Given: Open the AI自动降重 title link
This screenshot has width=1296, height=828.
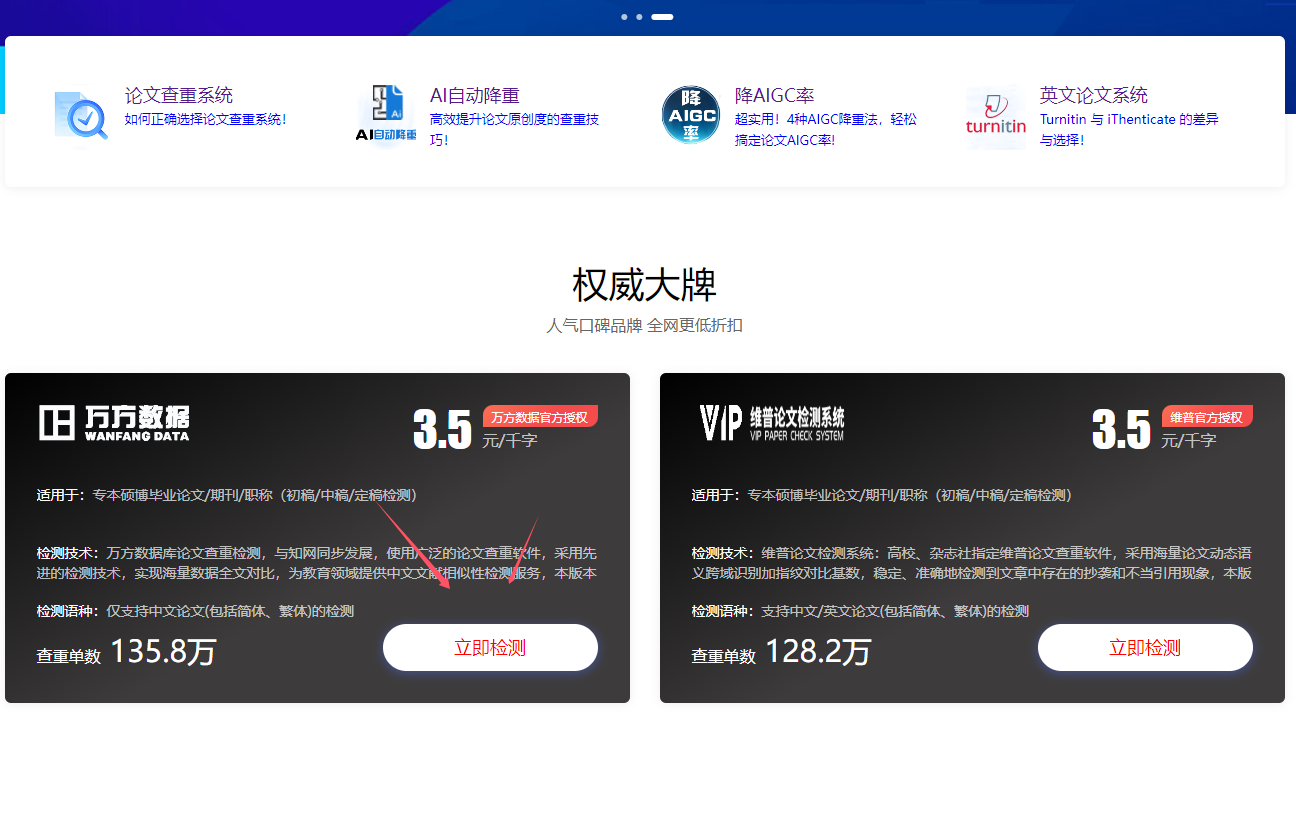Looking at the screenshot, I should [475, 95].
